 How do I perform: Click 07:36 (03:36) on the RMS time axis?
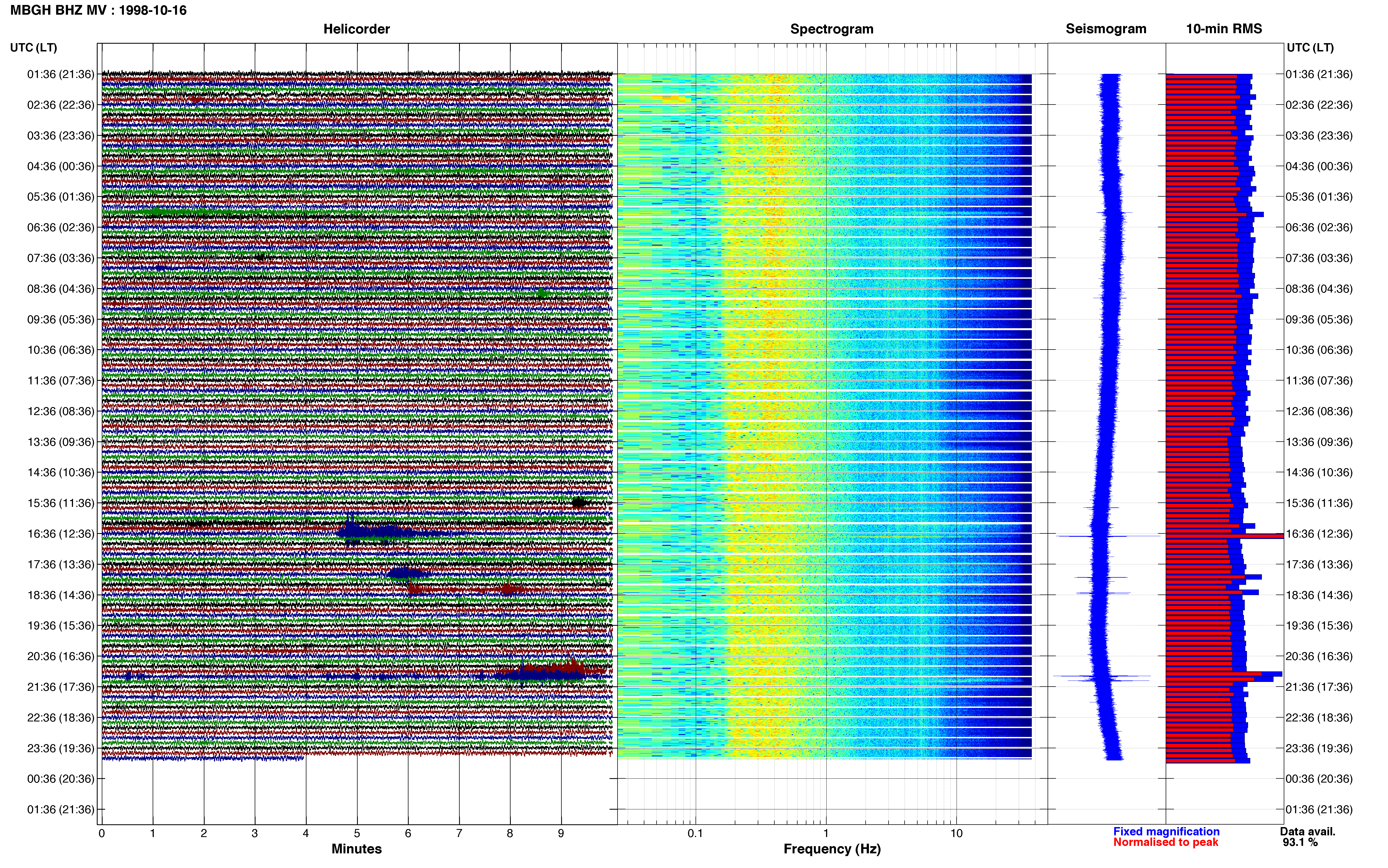(x=1319, y=258)
